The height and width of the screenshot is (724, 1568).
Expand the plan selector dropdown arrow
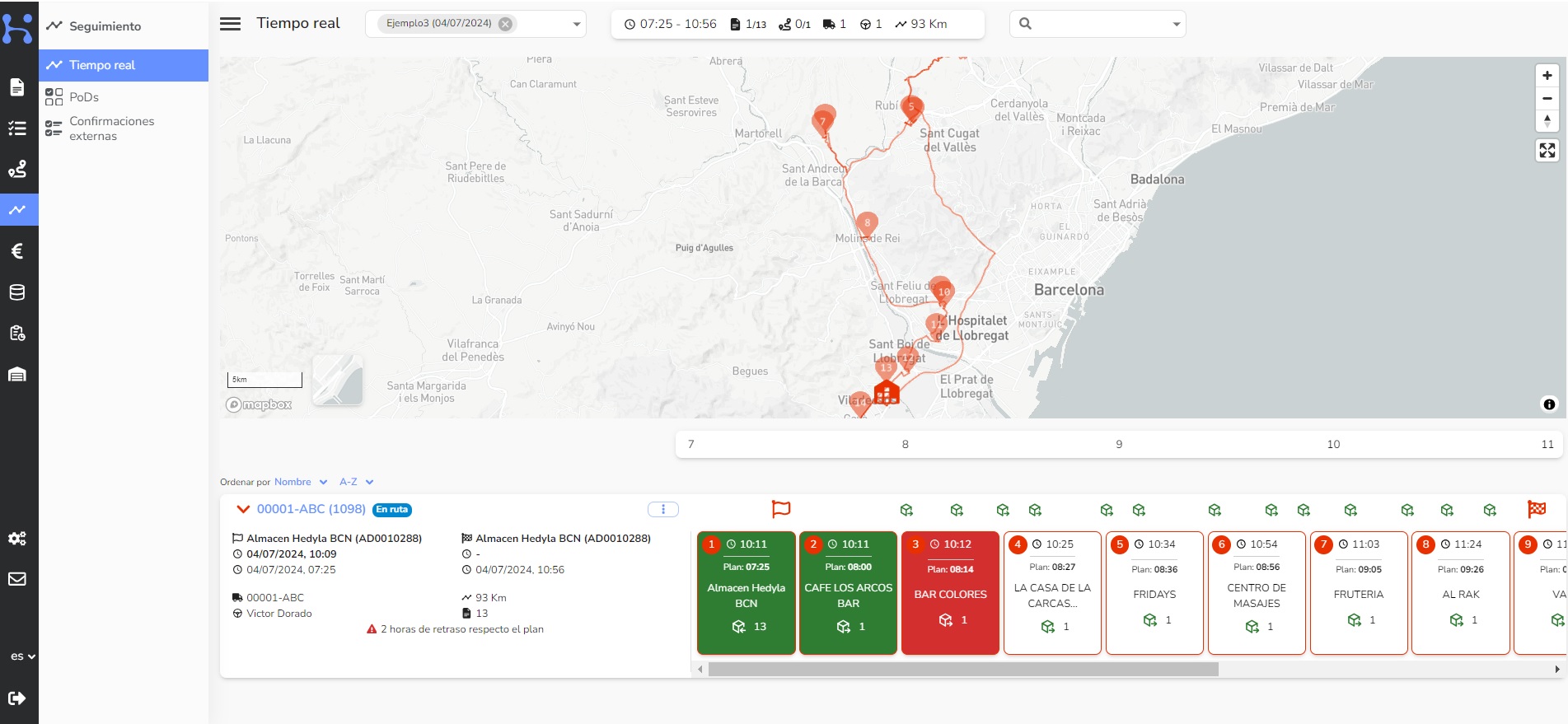(x=577, y=25)
